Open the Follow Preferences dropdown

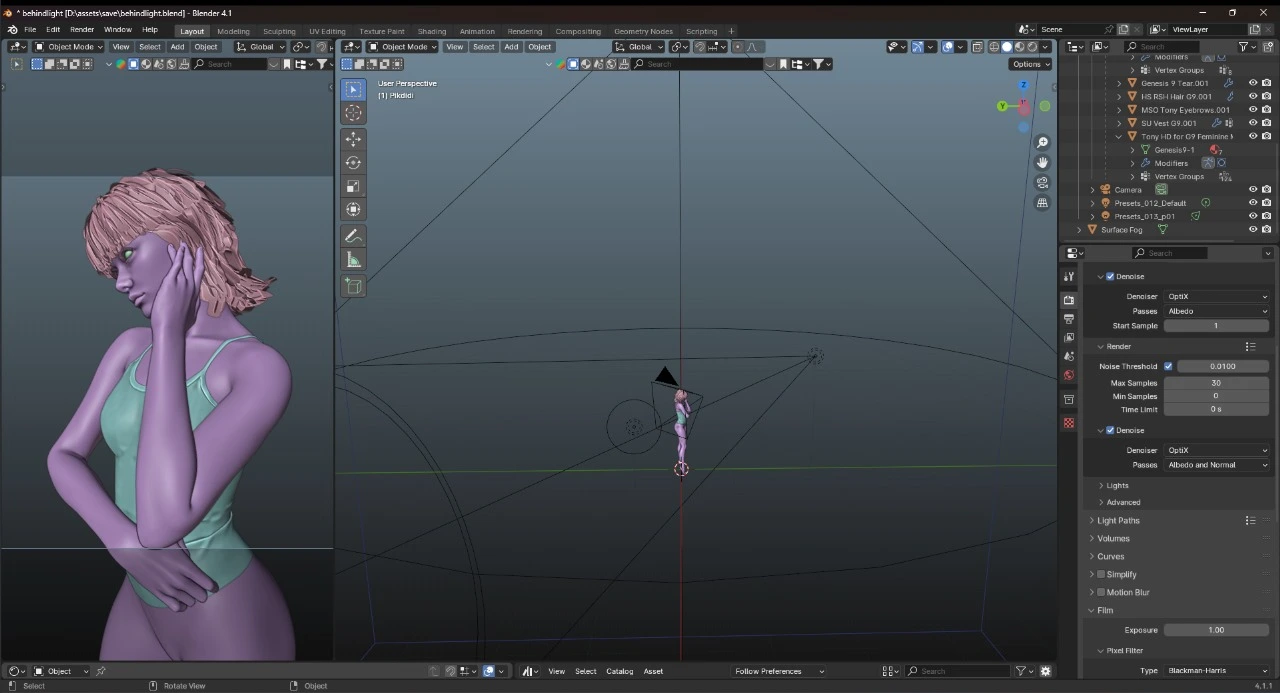point(779,671)
